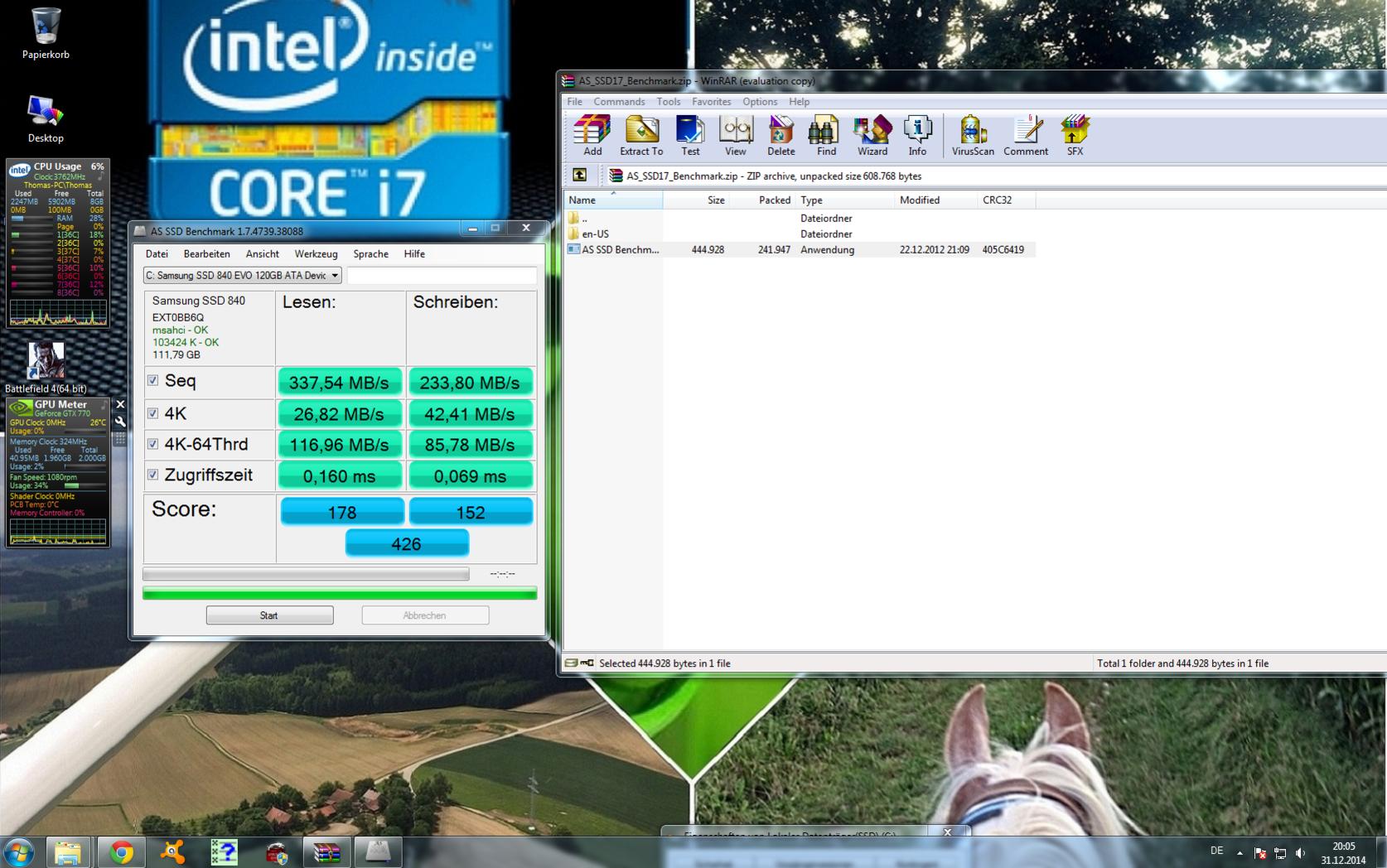Screen dimensions: 1387x868
Task: Click the Lesen score 178 button
Action: (x=342, y=512)
